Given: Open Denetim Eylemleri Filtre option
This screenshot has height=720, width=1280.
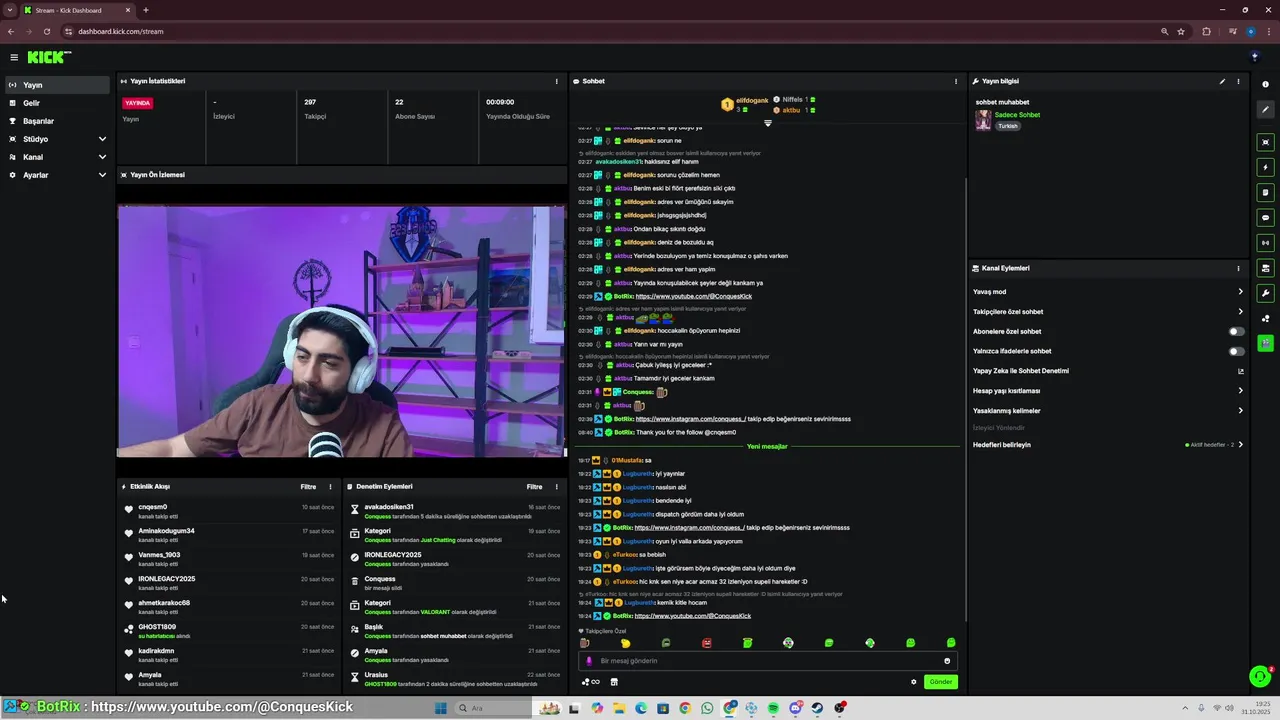Looking at the screenshot, I should coord(535,487).
